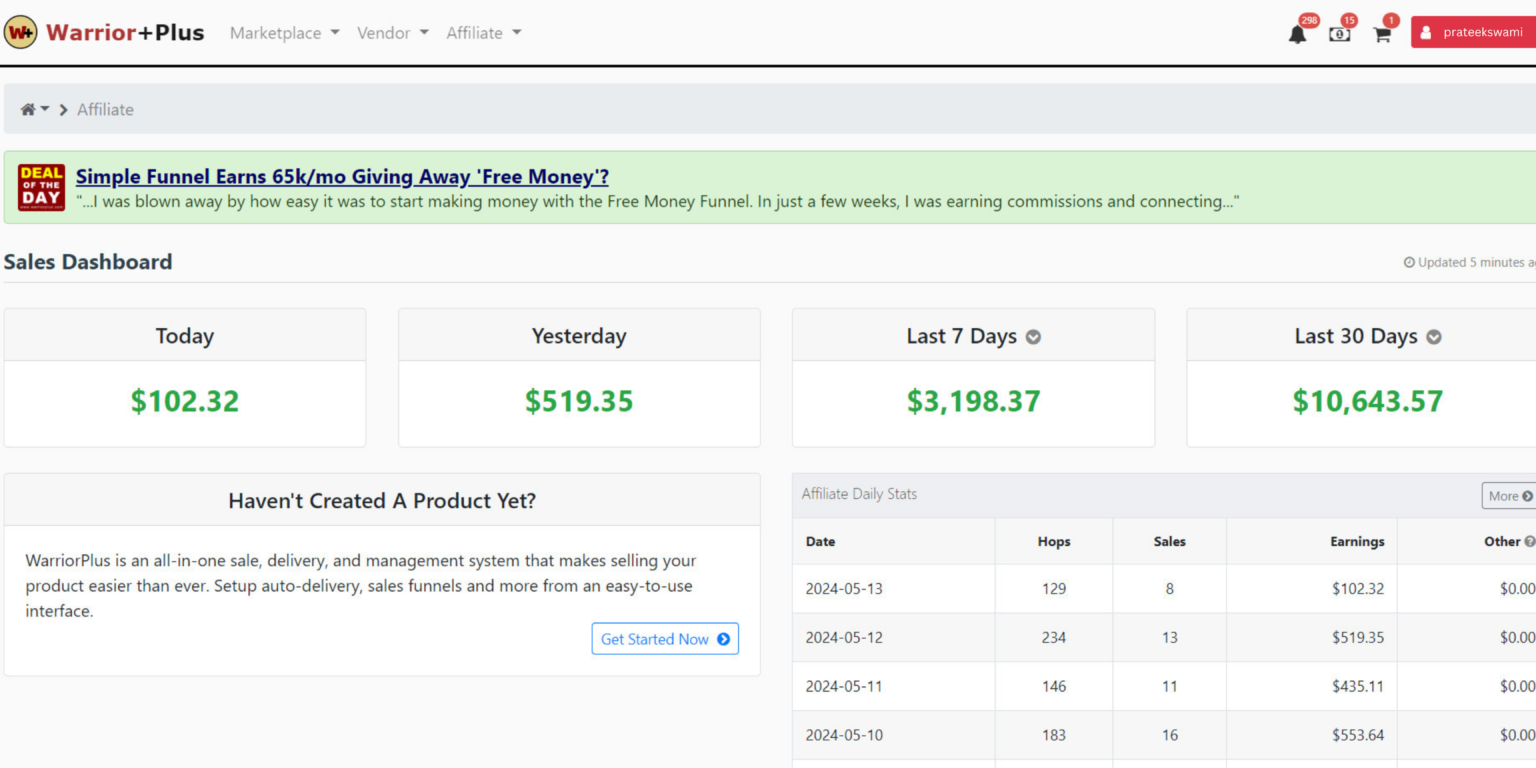Viewport: 1536px width, 768px height.
Task: Open the money notifications icon
Action: pyautogui.click(x=1339, y=34)
